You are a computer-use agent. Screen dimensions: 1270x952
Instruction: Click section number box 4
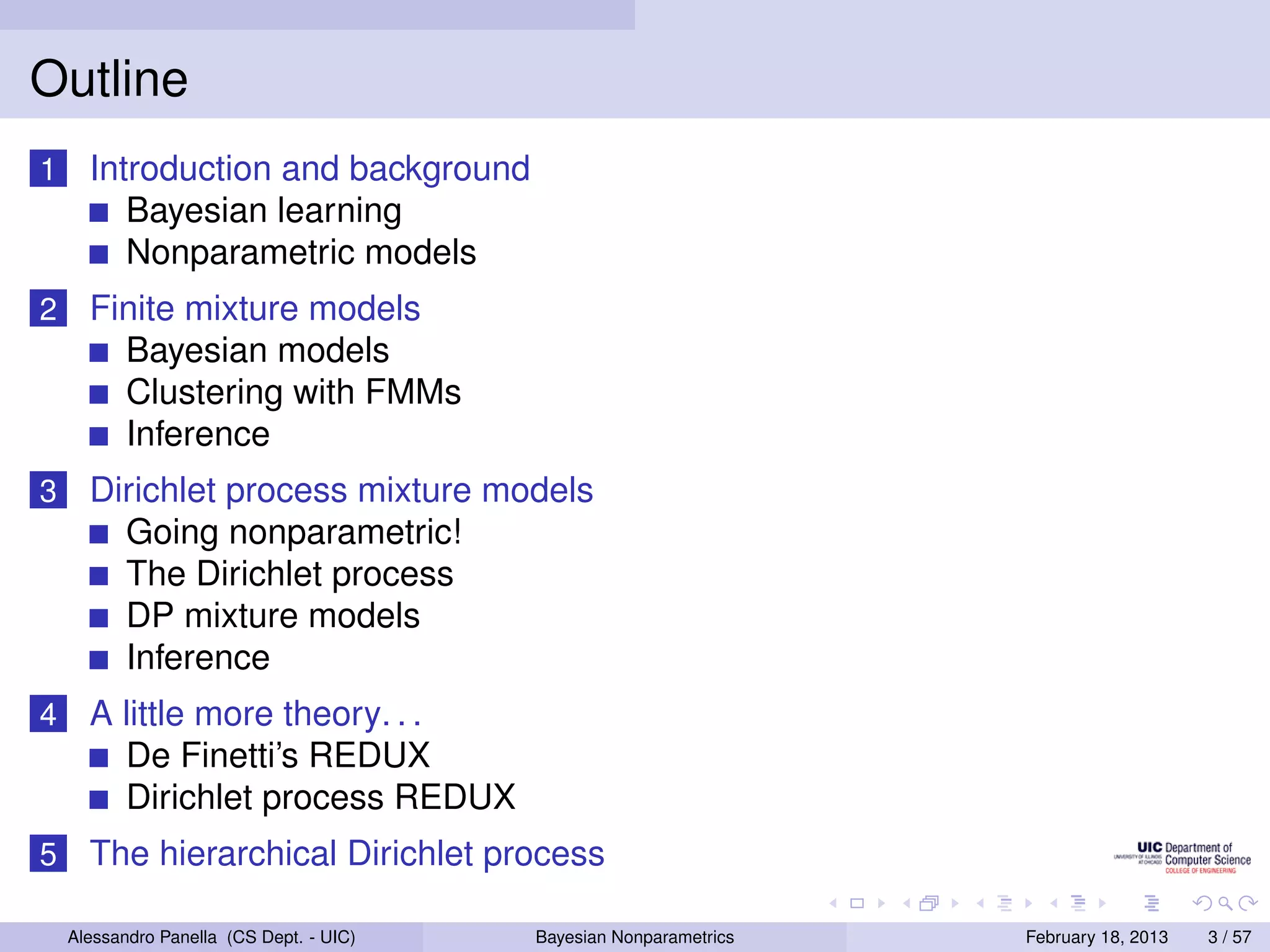tap(48, 713)
